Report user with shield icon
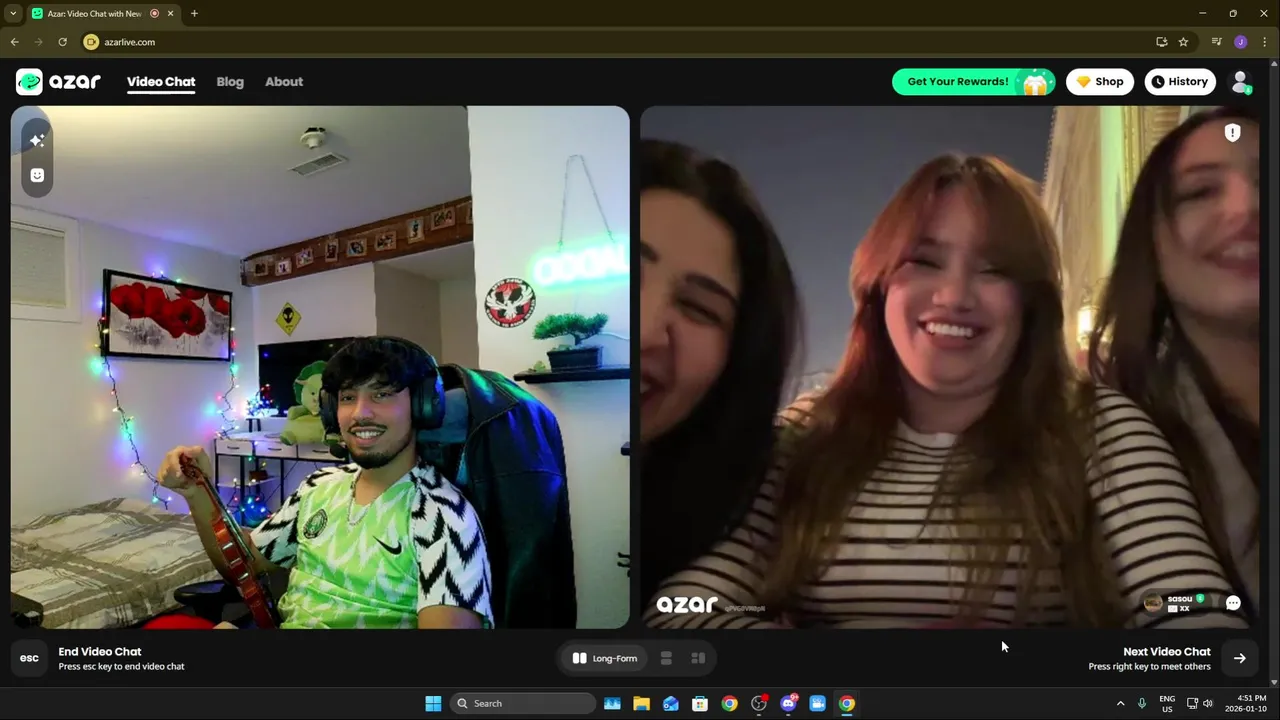 pyautogui.click(x=1232, y=132)
